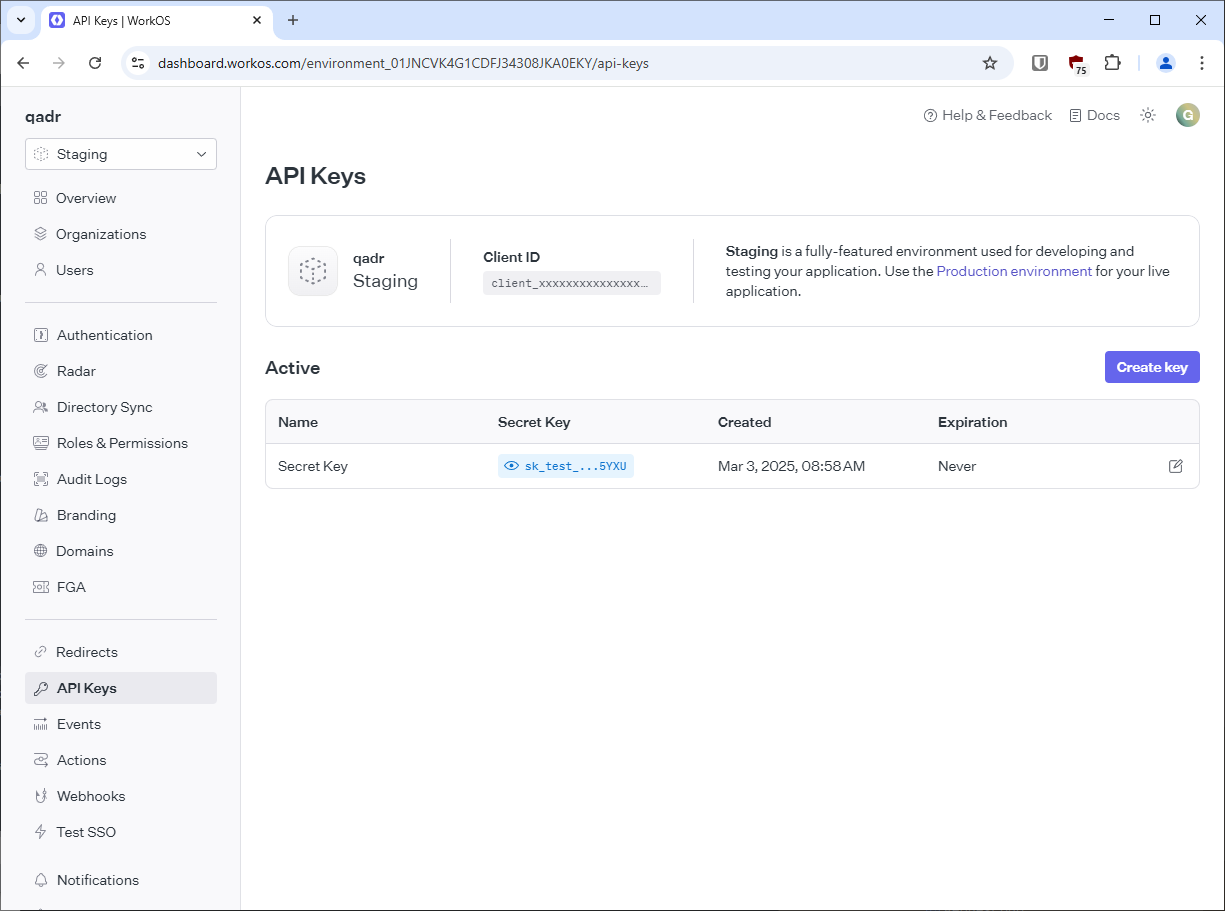Edit the secret key expiration
Screen dimensions: 1225x911
[1176, 465]
